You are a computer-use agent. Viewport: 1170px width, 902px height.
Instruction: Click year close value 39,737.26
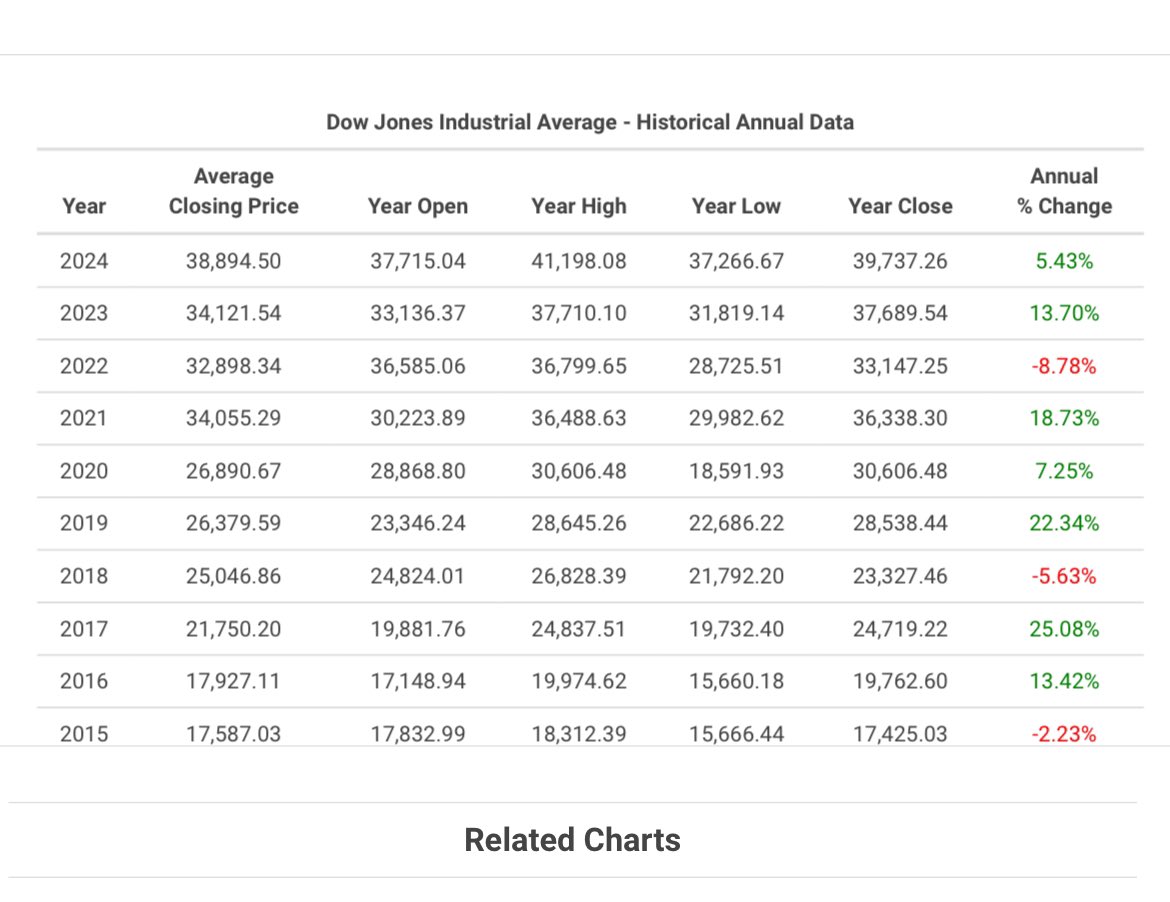pyautogui.click(x=901, y=261)
